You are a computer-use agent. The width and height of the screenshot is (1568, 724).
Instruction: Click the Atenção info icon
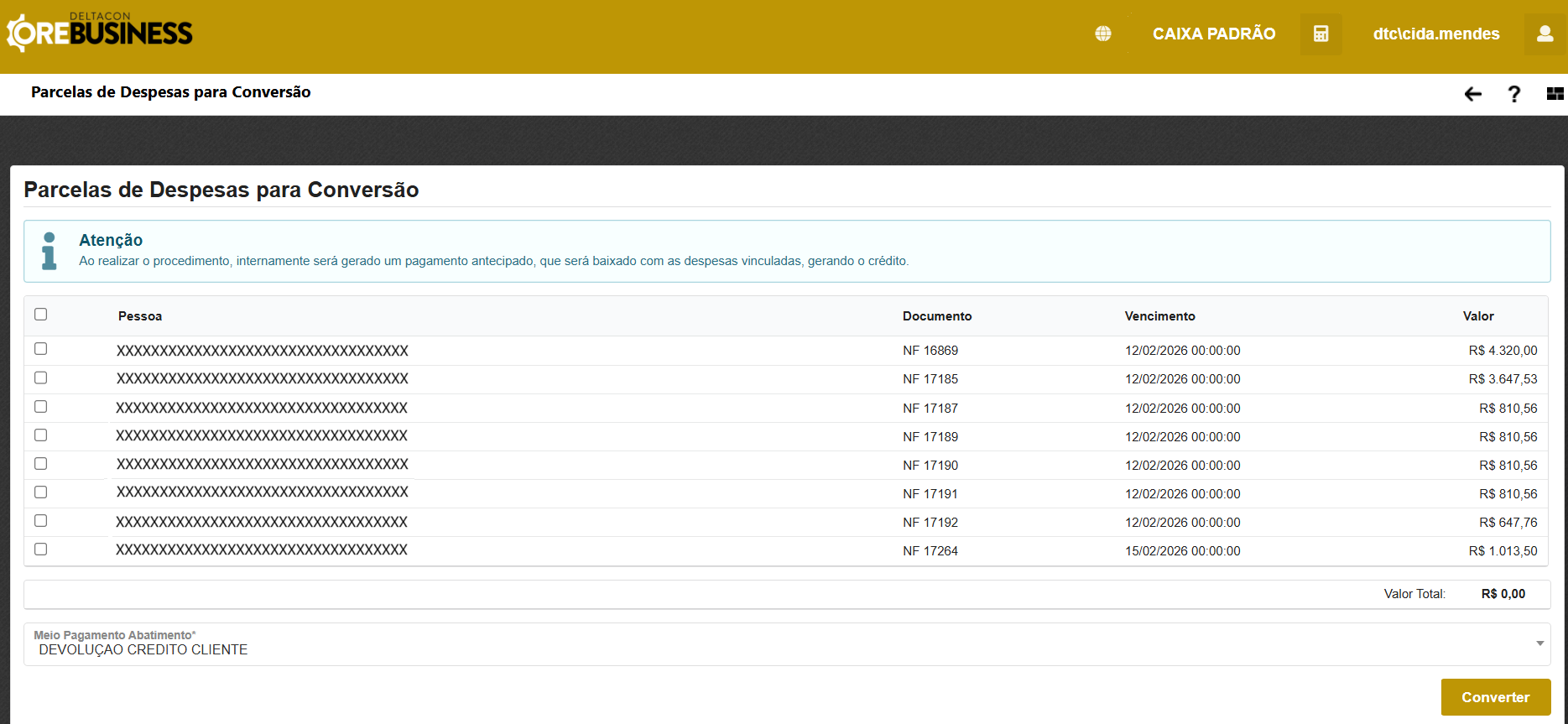pos(49,251)
